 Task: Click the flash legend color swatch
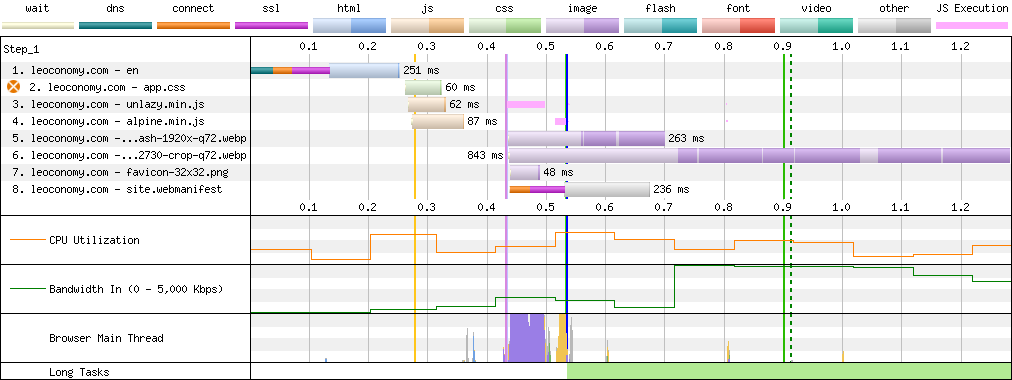click(x=661, y=26)
